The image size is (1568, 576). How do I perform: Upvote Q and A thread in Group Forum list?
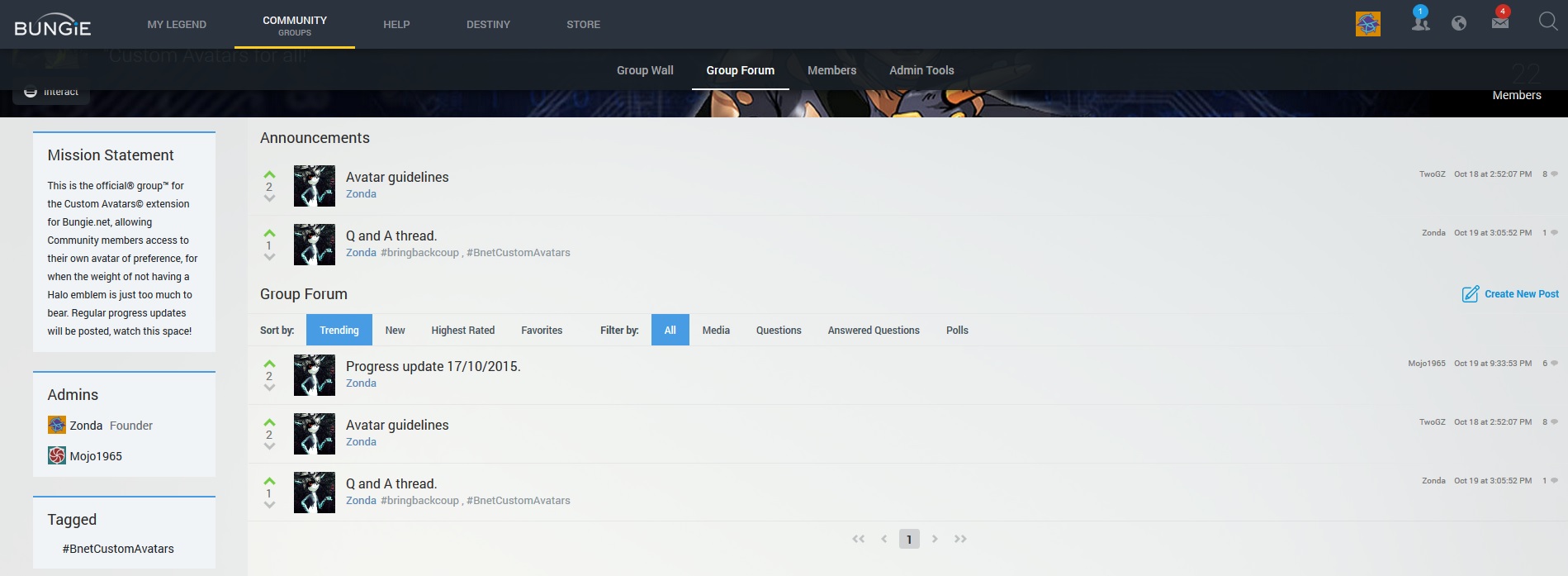(x=269, y=481)
